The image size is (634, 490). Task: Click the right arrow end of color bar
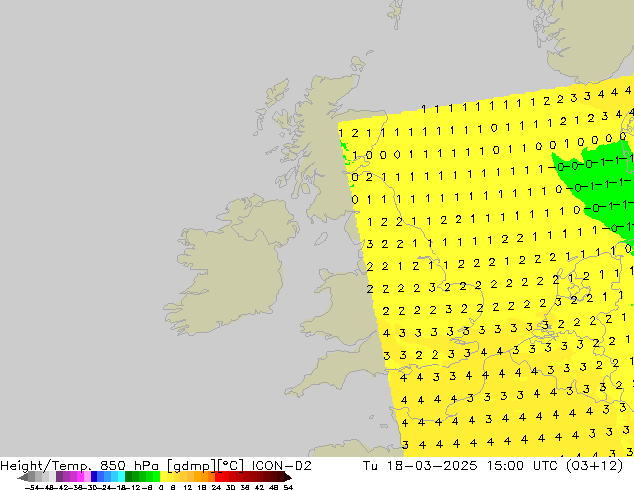[288, 477]
